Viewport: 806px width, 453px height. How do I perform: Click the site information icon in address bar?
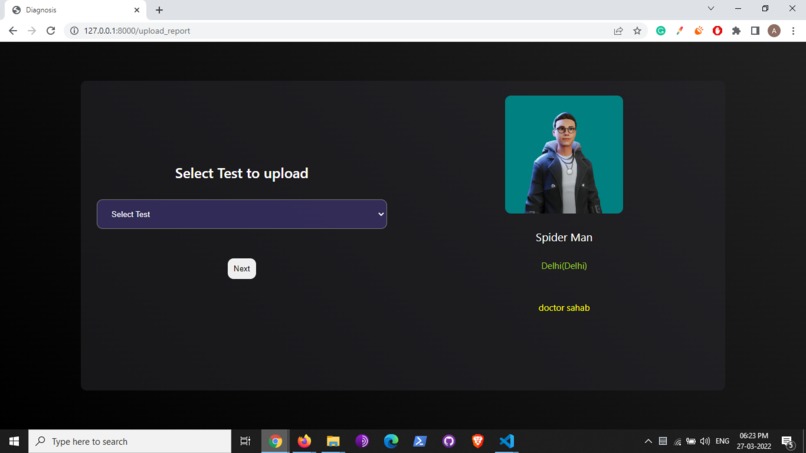tap(74, 31)
